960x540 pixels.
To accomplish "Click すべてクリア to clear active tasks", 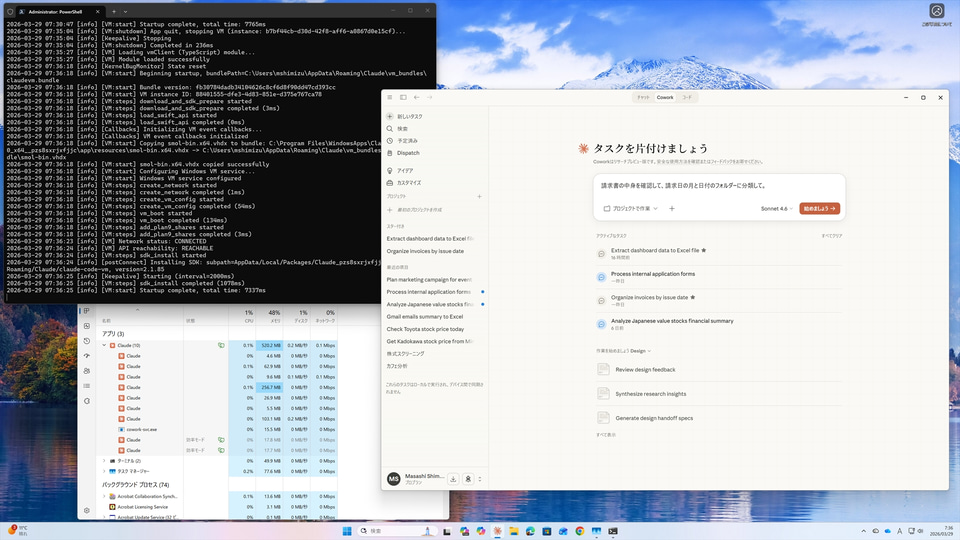I will click(x=831, y=236).
